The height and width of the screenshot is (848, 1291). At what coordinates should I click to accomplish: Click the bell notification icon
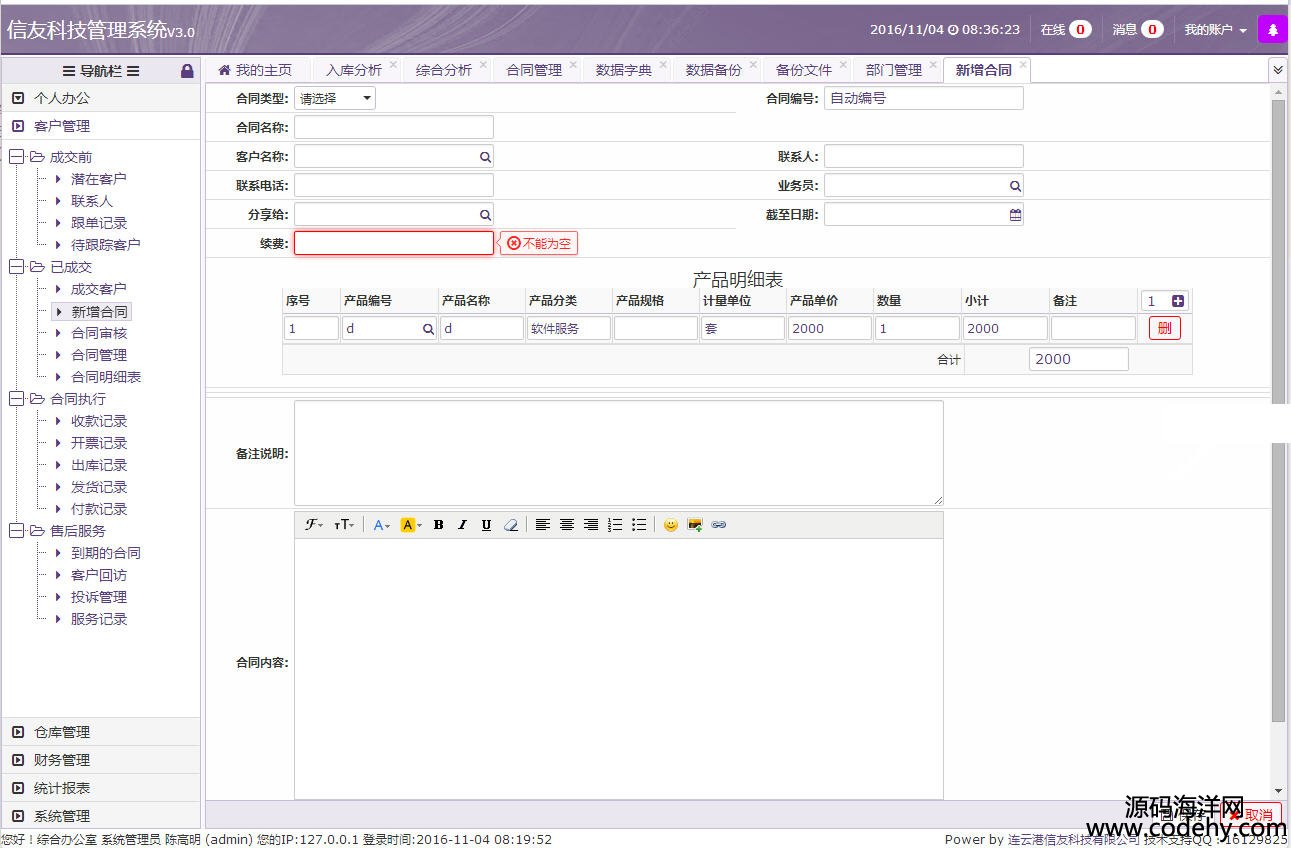1272,30
